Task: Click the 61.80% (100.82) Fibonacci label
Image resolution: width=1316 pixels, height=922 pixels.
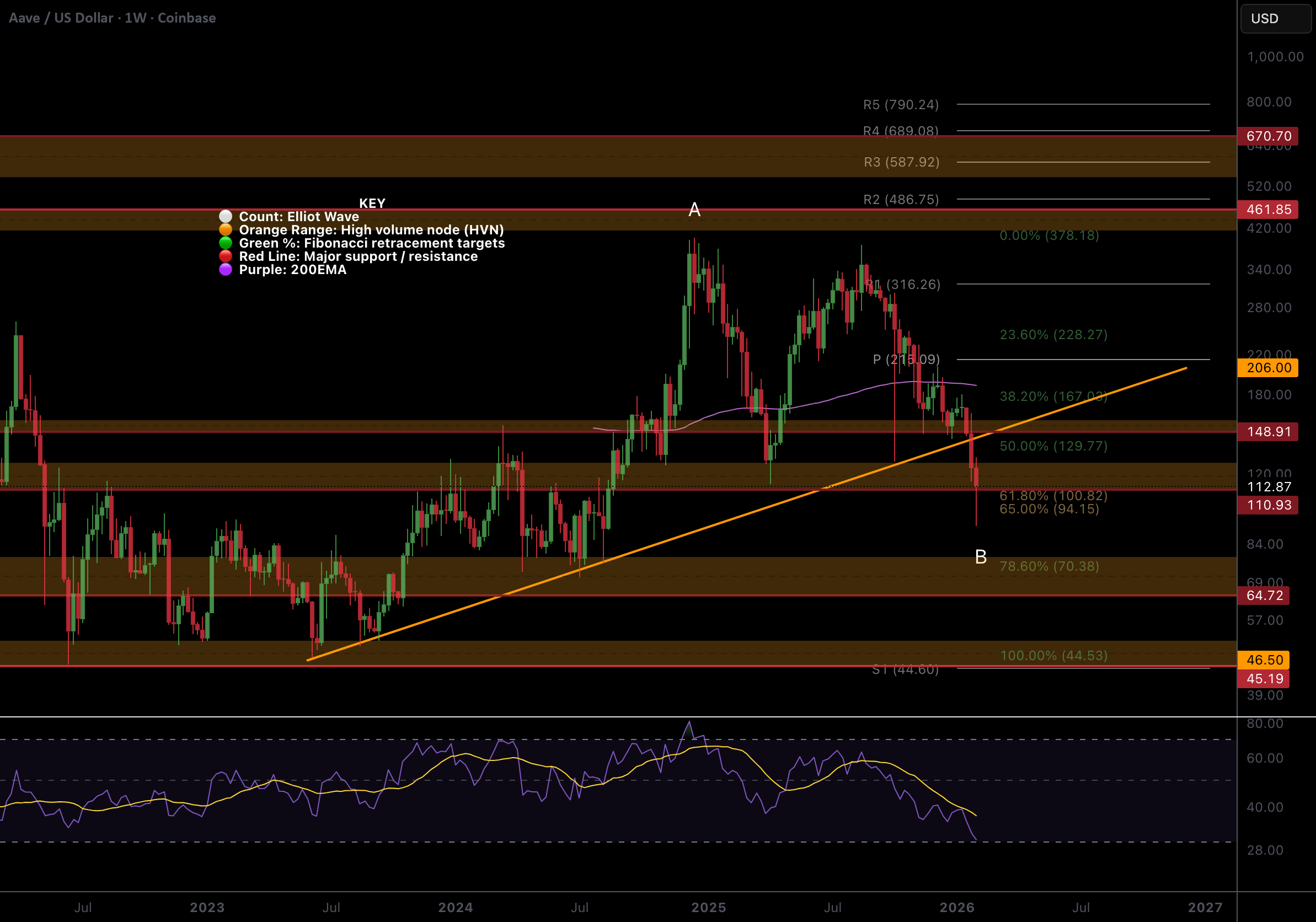Action: click(1053, 495)
